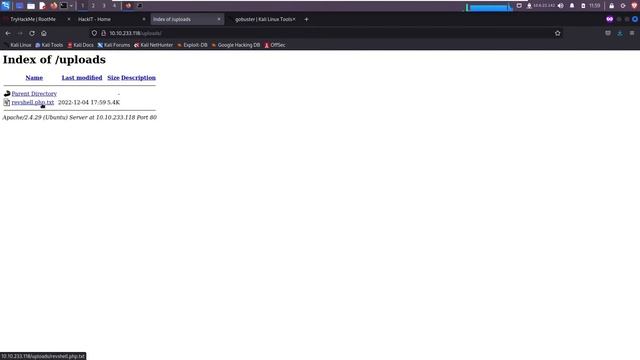The image size is (640, 360).
Task: Reload the current page
Action: point(32,33)
